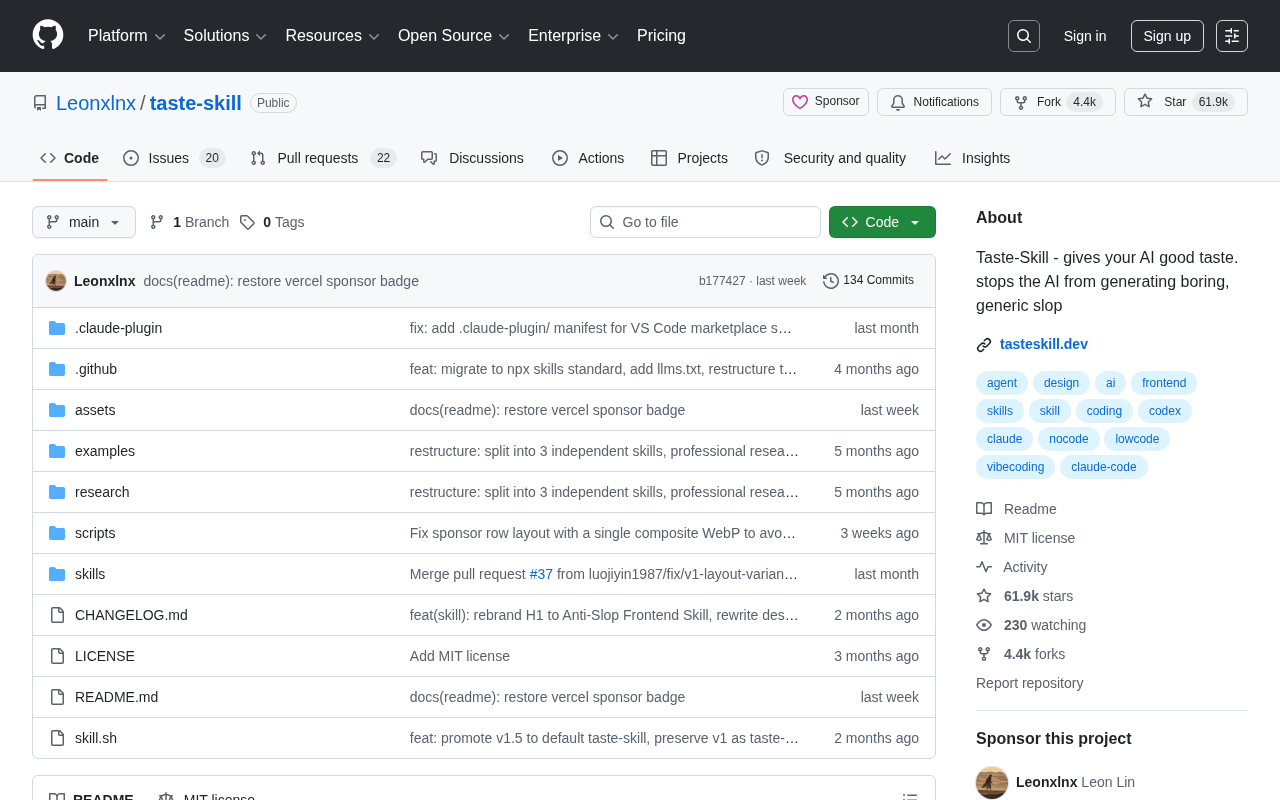This screenshot has height=800, width=1280.
Task: Open the skills folder icon
Action: coord(57,574)
